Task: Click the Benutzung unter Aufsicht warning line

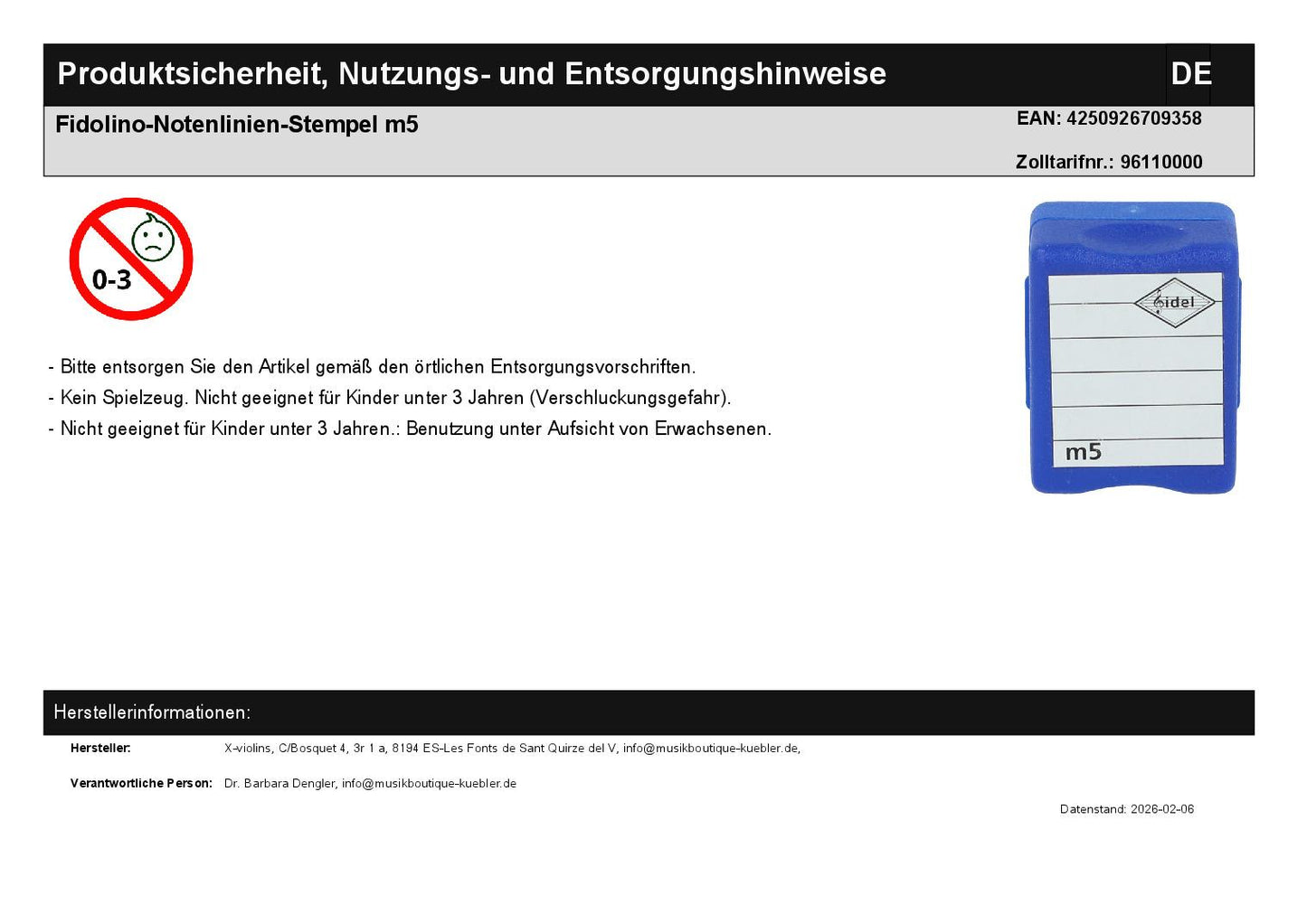Action: coord(410,429)
